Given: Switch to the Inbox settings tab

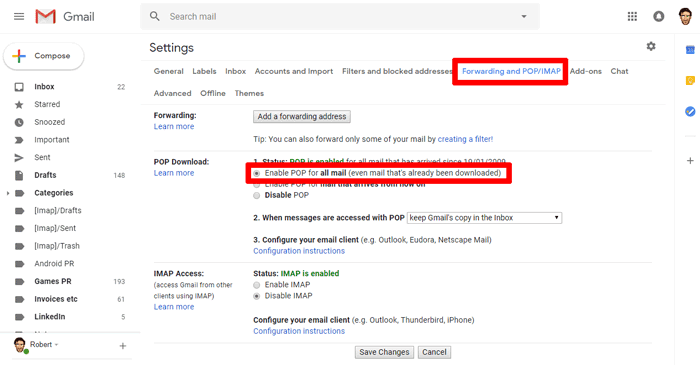Looking at the screenshot, I should 235,71.
